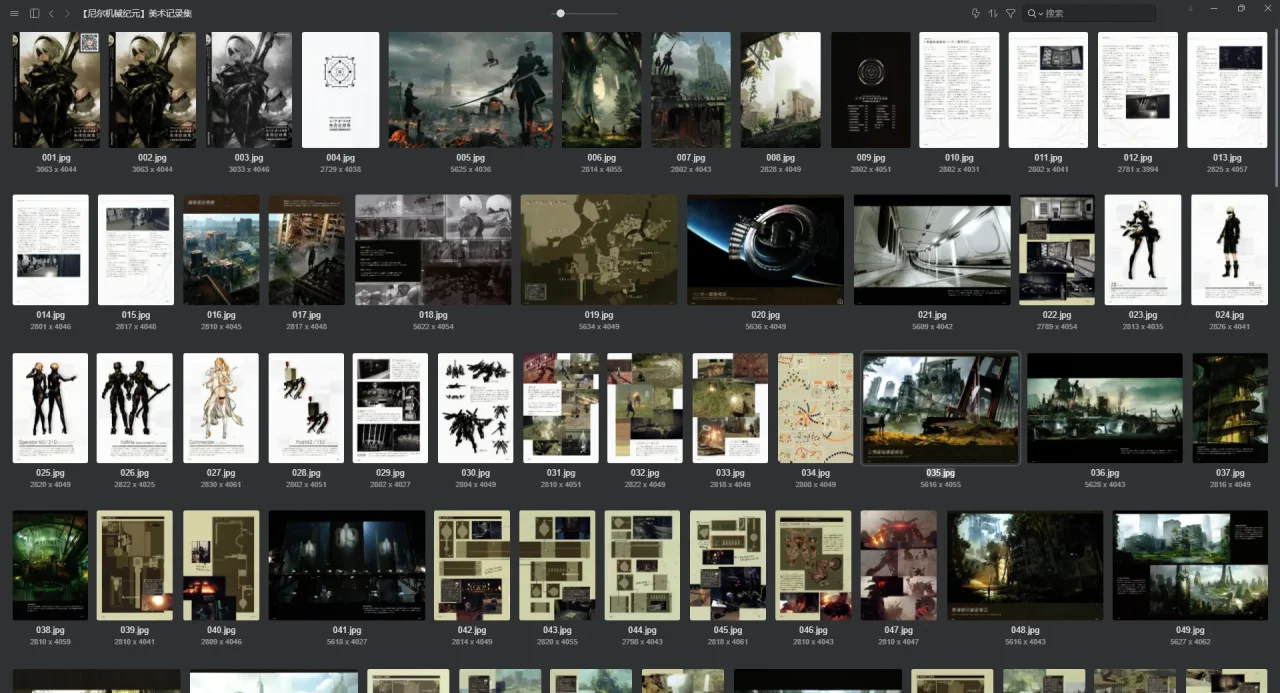This screenshot has width=1280, height=693.
Task: Click the 031.jpg file name
Action: (561, 473)
